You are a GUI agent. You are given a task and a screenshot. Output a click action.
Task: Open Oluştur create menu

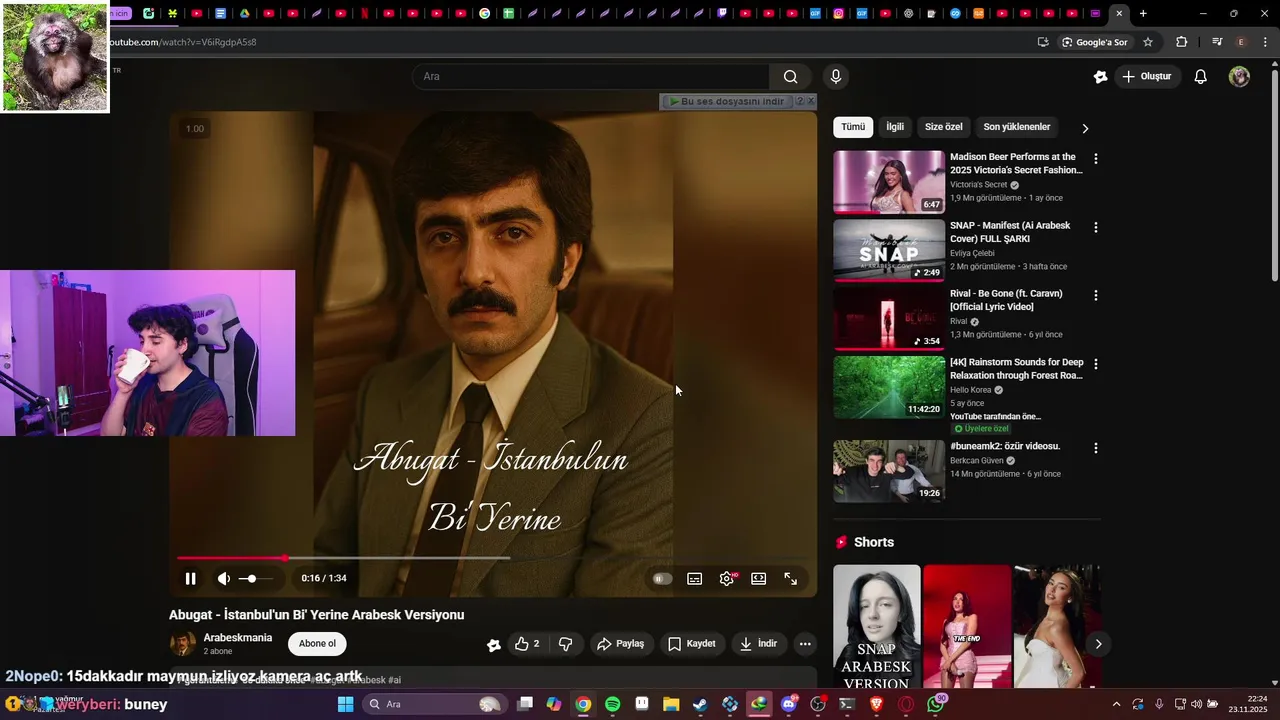[x=1146, y=77]
